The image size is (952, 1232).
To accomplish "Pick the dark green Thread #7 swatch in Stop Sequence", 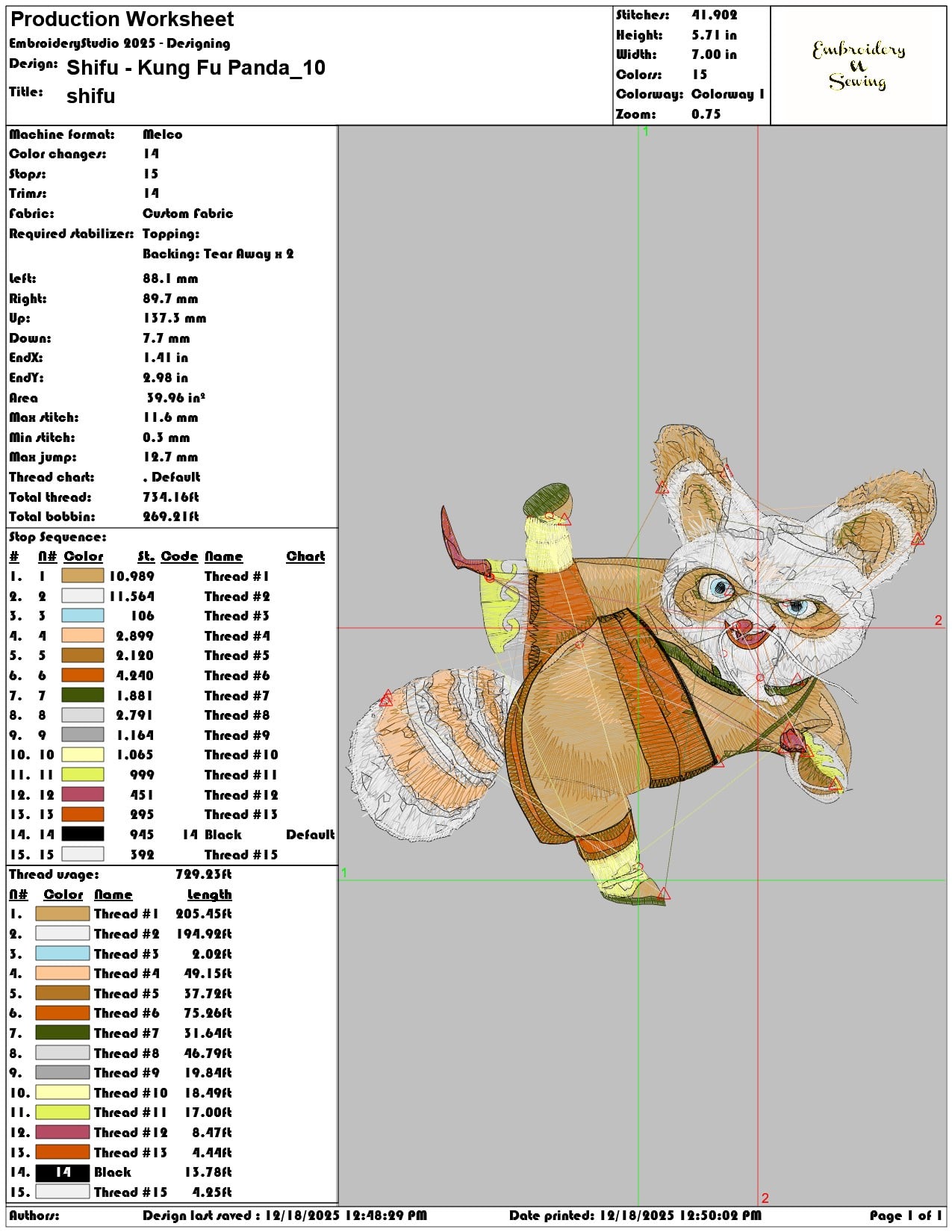I will (x=82, y=695).
